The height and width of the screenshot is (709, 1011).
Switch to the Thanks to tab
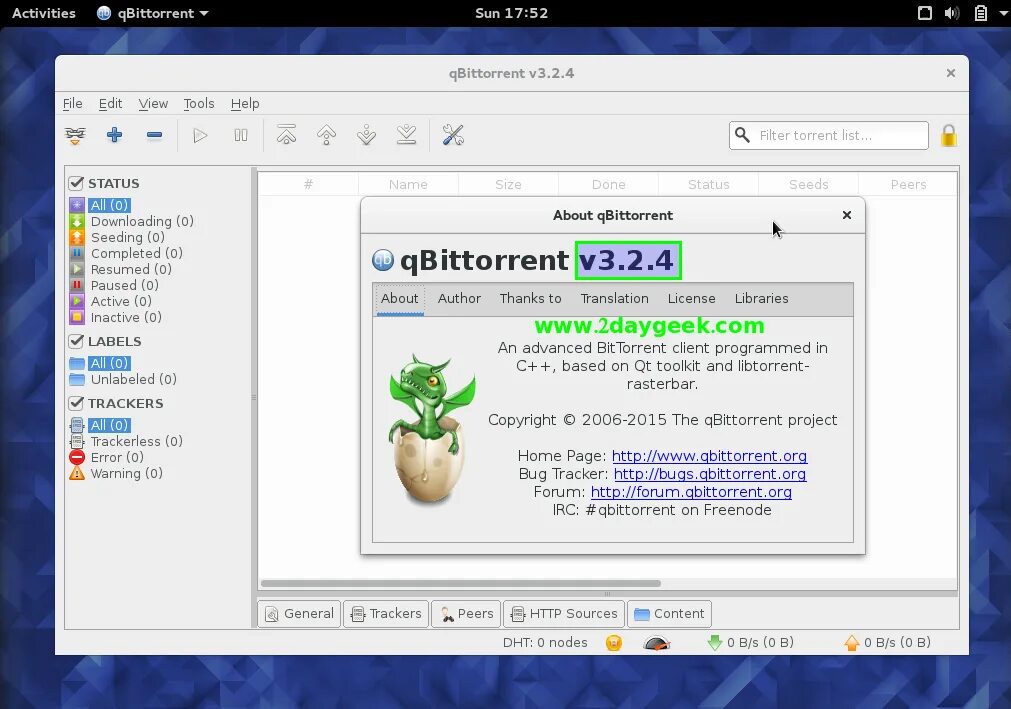(531, 298)
